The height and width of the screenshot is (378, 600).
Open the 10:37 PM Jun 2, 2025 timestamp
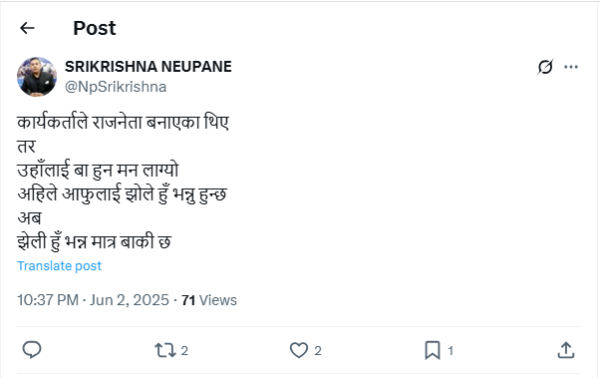[x=93, y=300]
